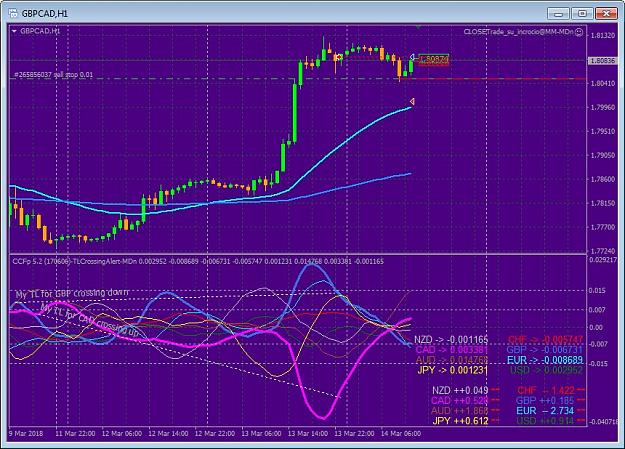Click the 1.79510 price scale label
The image size is (625, 449).
pos(602,131)
